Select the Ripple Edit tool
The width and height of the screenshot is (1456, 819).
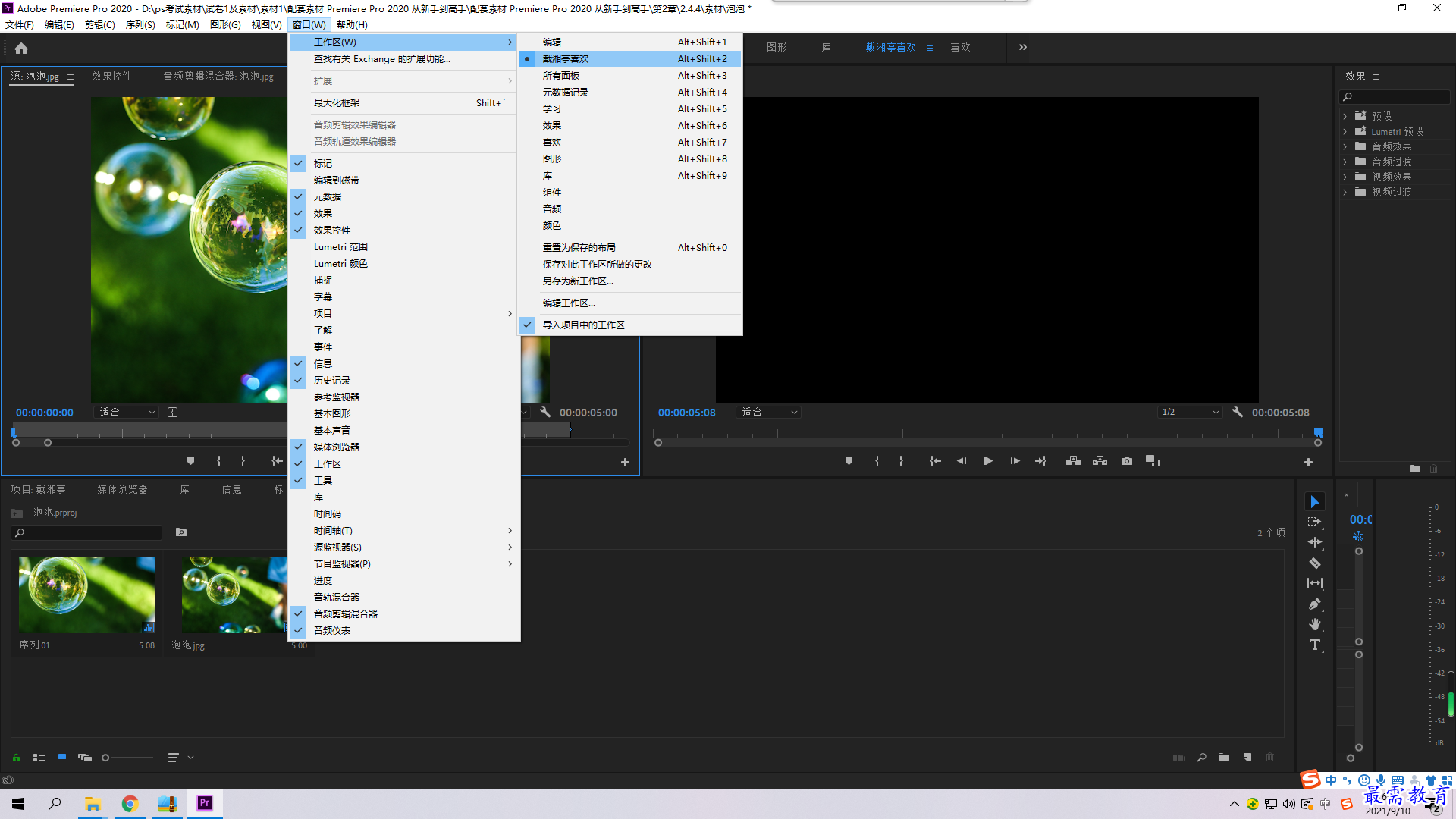(1315, 542)
